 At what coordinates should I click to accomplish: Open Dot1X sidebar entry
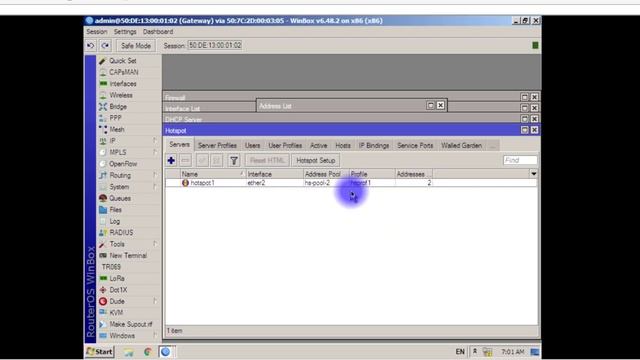click(x=118, y=290)
